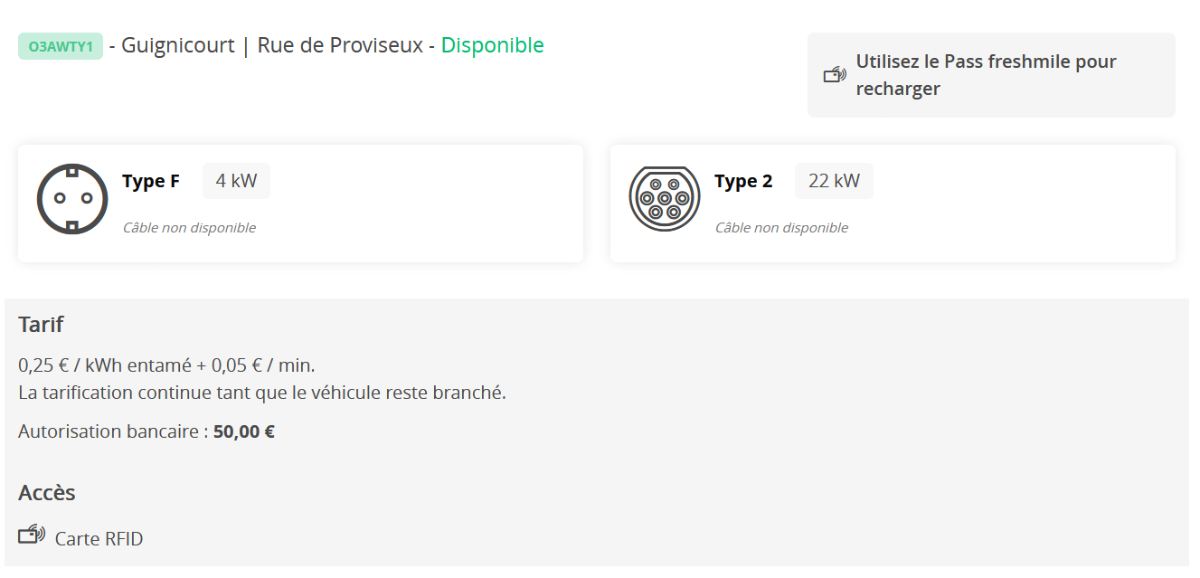Click the Tarif section heading
This screenshot has width=1200, height=578.
coord(41,324)
